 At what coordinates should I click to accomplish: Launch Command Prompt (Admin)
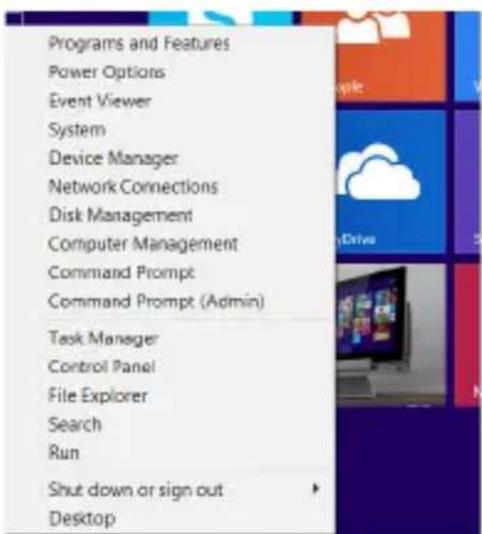tap(156, 301)
